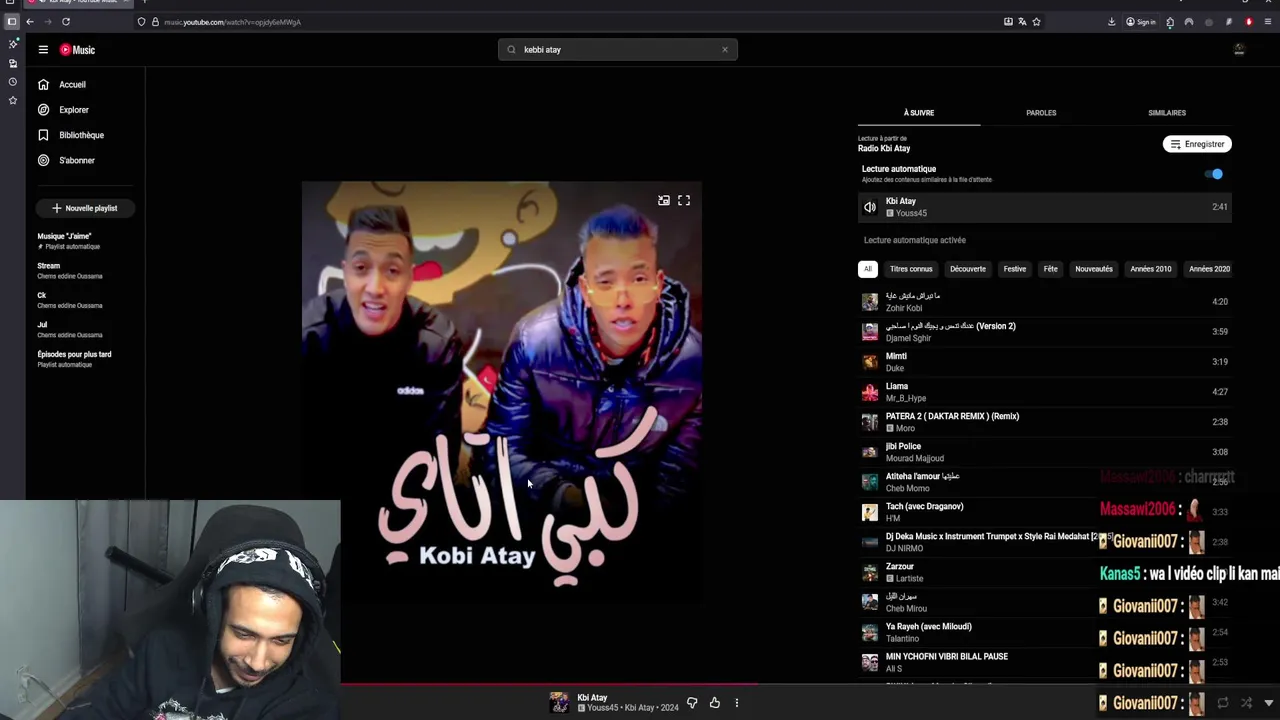Screen dimensions: 1280x720
Task: Open more actions menu in player bar
Action: tap(737, 703)
